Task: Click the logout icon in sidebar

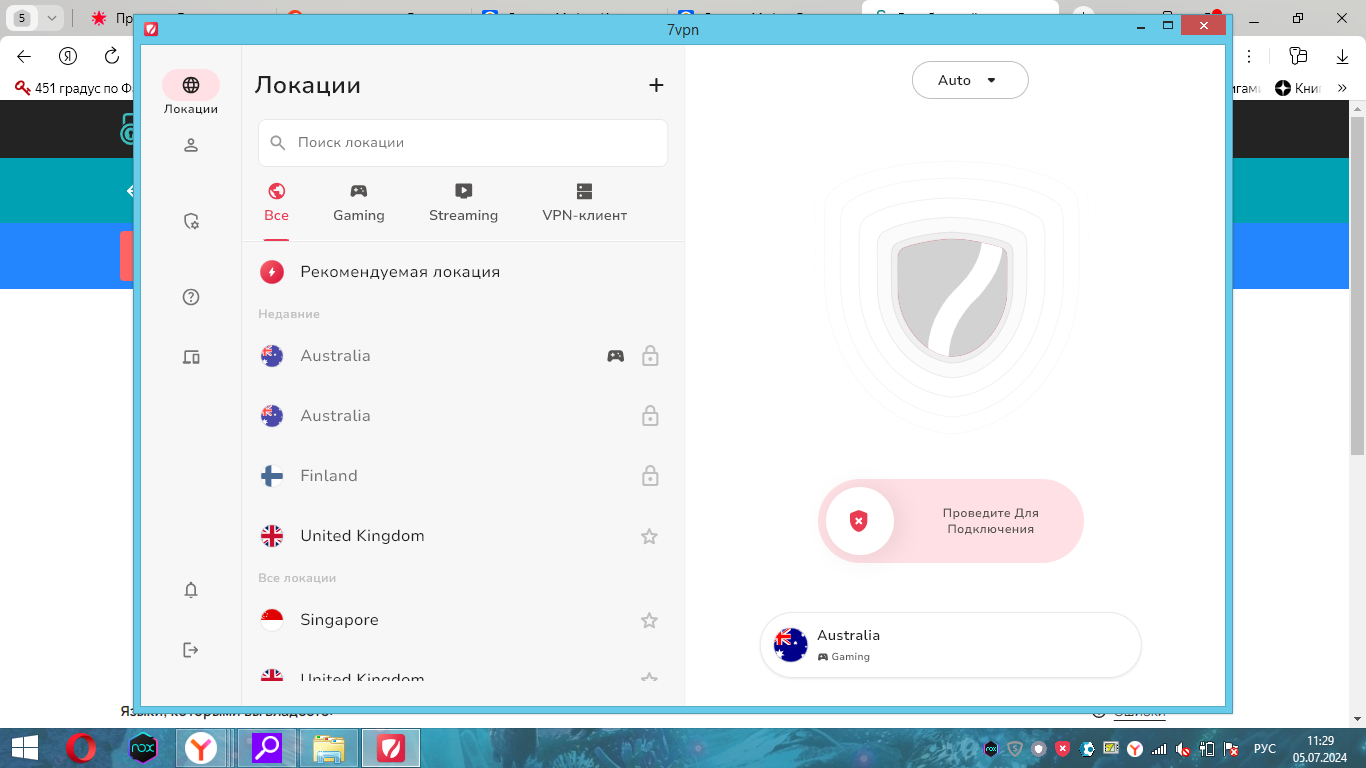Action: click(191, 650)
